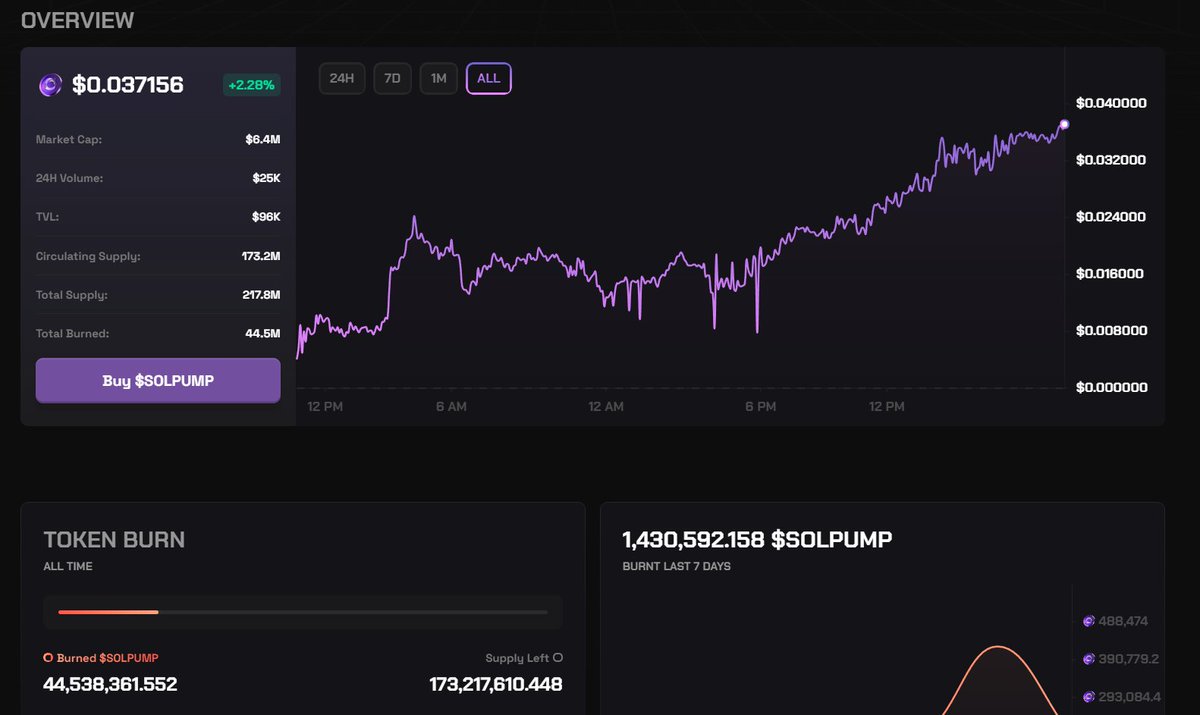This screenshot has width=1200, height=715.
Task: Click the Supply Left label
Action: pyautogui.click(x=517, y=658)
